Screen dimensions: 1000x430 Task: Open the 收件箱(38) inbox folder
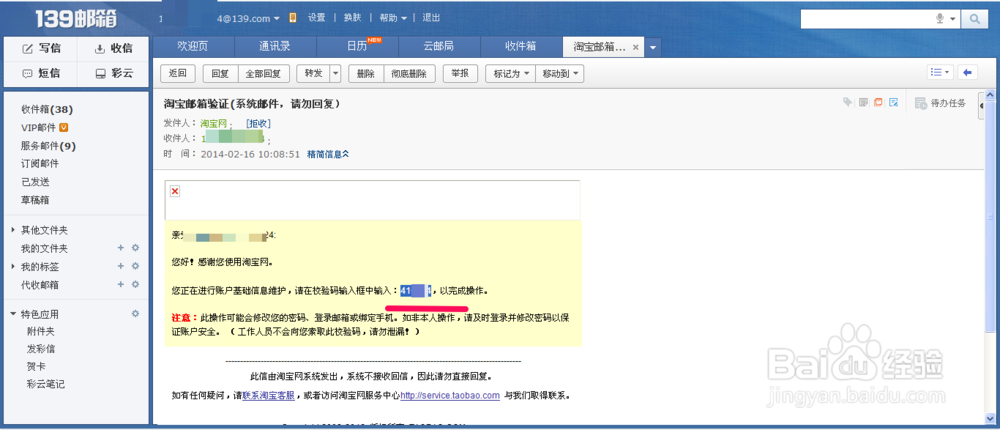(47, 110)
